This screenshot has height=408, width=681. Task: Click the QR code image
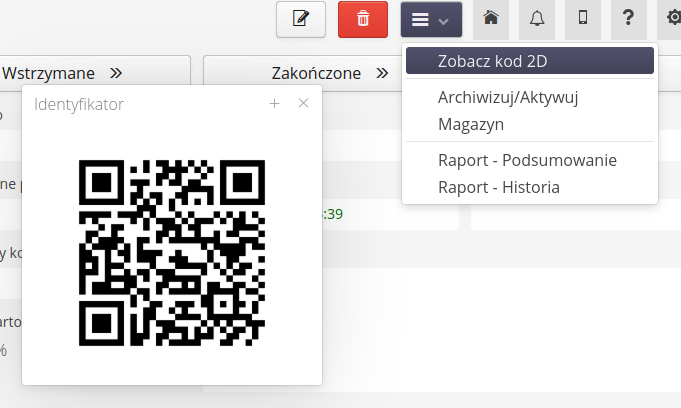coord(172,251)
